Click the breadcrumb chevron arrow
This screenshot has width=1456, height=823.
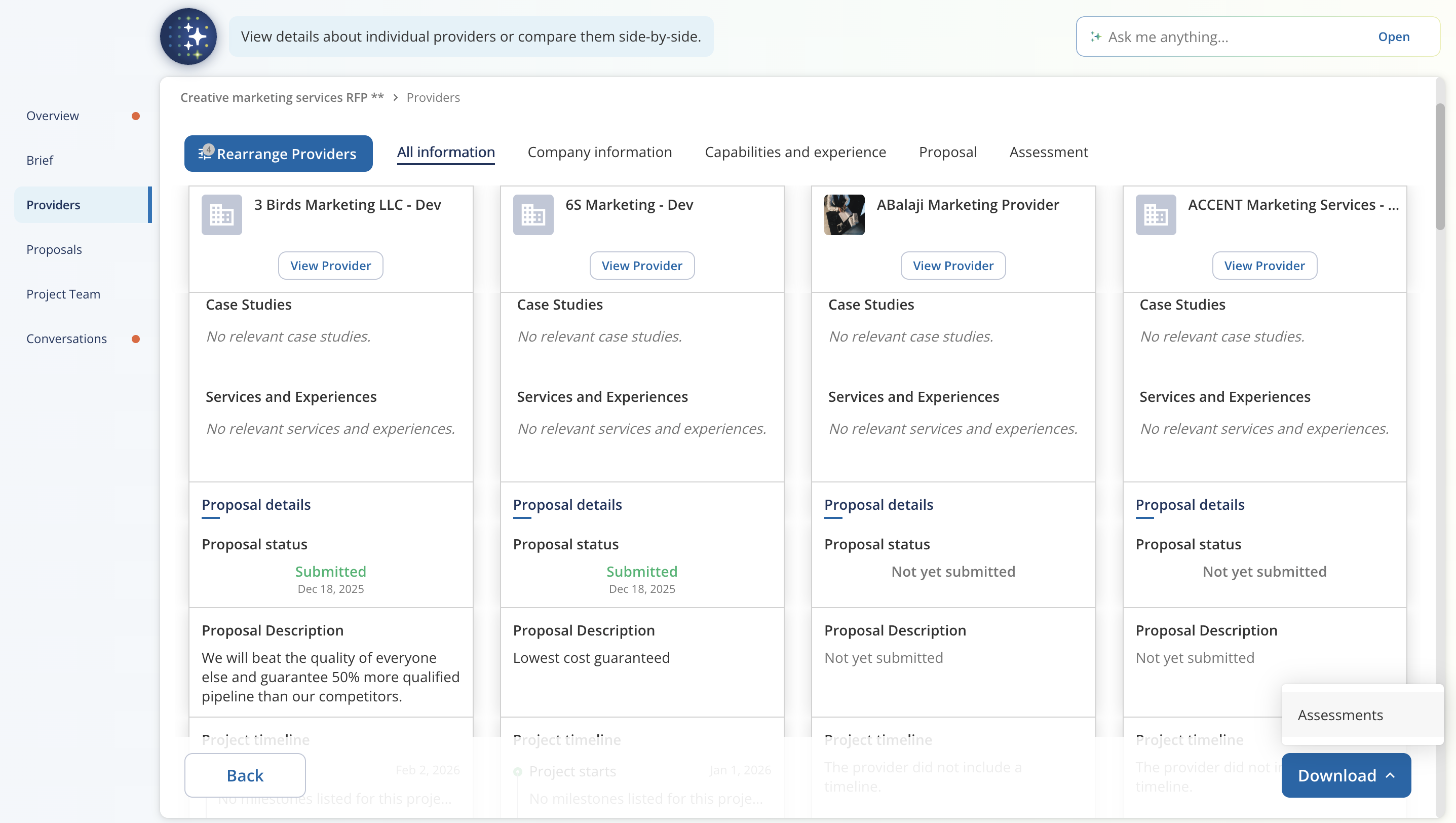(x=395, y=98)
